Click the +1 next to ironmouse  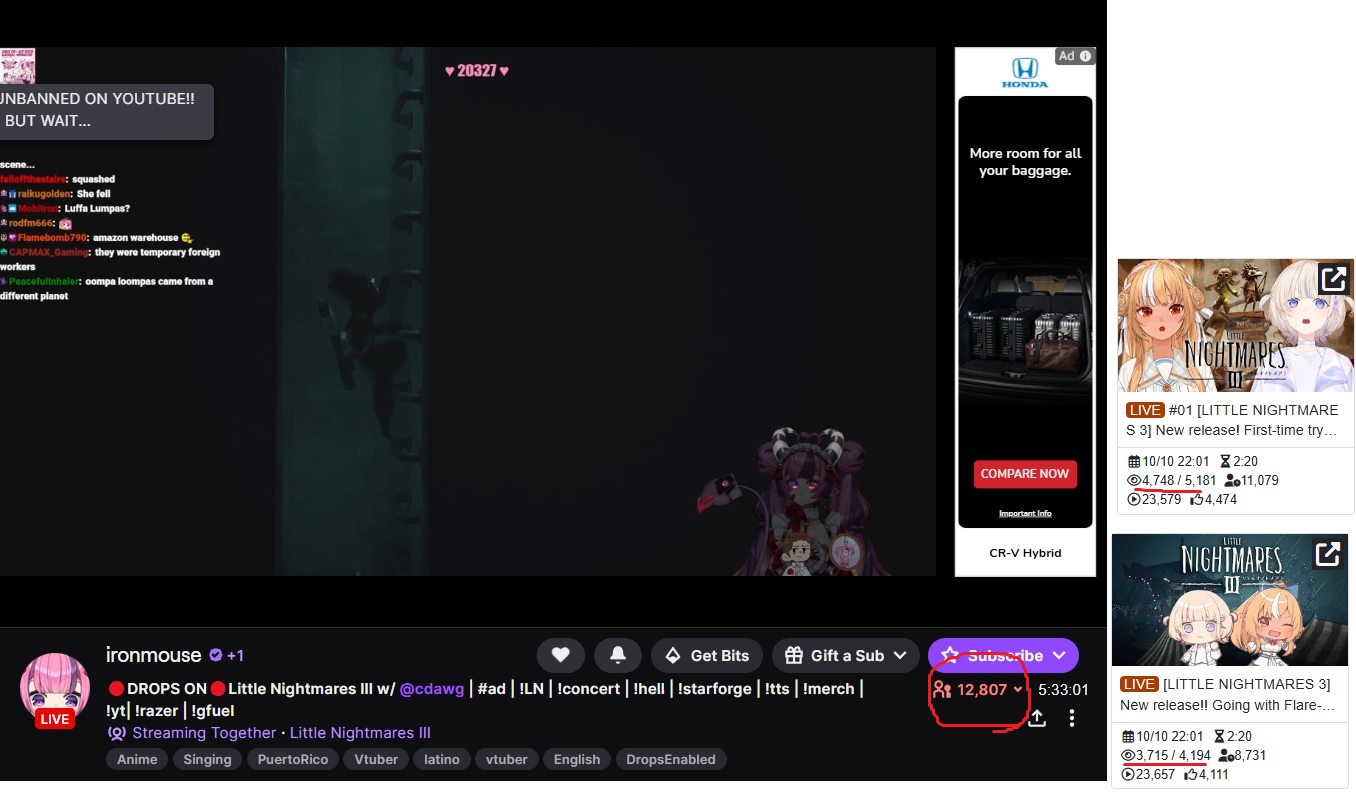pos(235,655)
